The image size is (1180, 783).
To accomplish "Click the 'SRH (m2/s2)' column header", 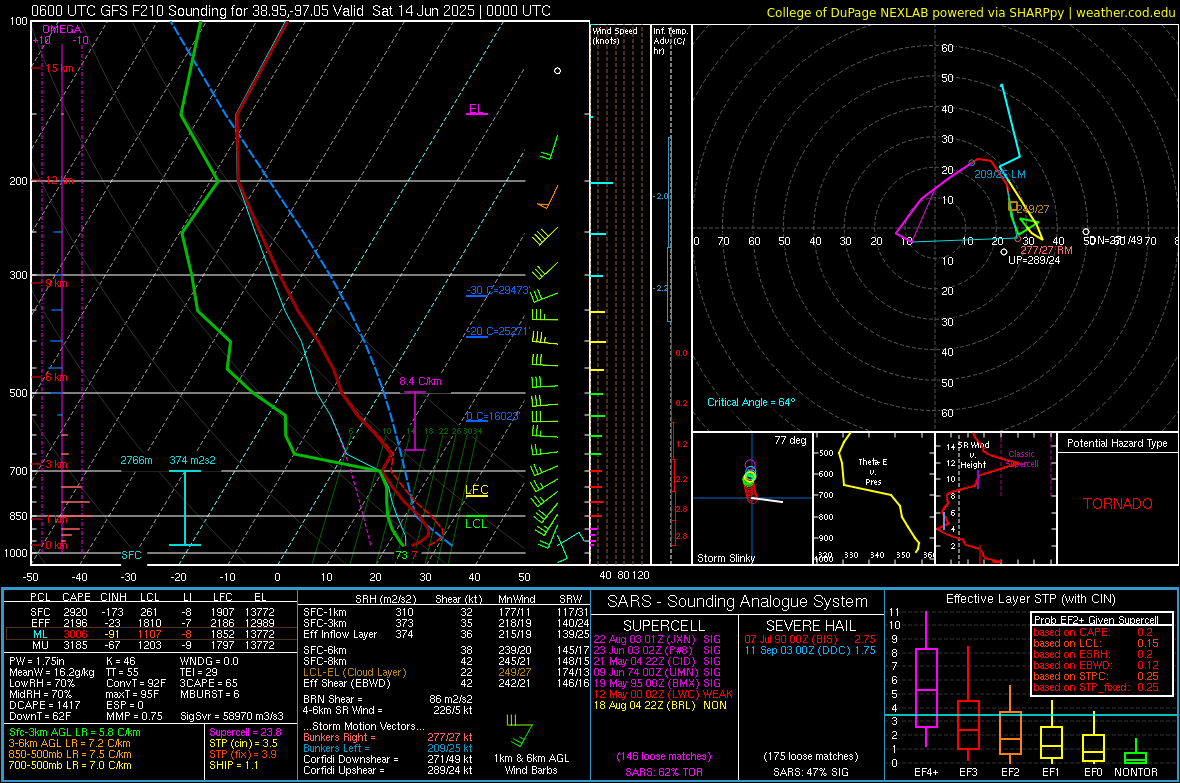I will coord(387,599).
